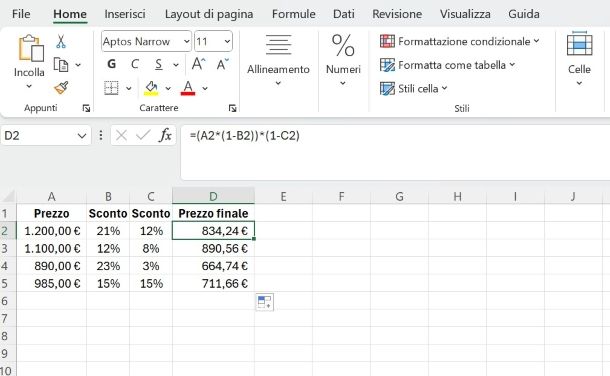The width and height of the screenshot is (610, 376).
Task: Cancel entry with the X icon
Action: click(x=121, y=135)
